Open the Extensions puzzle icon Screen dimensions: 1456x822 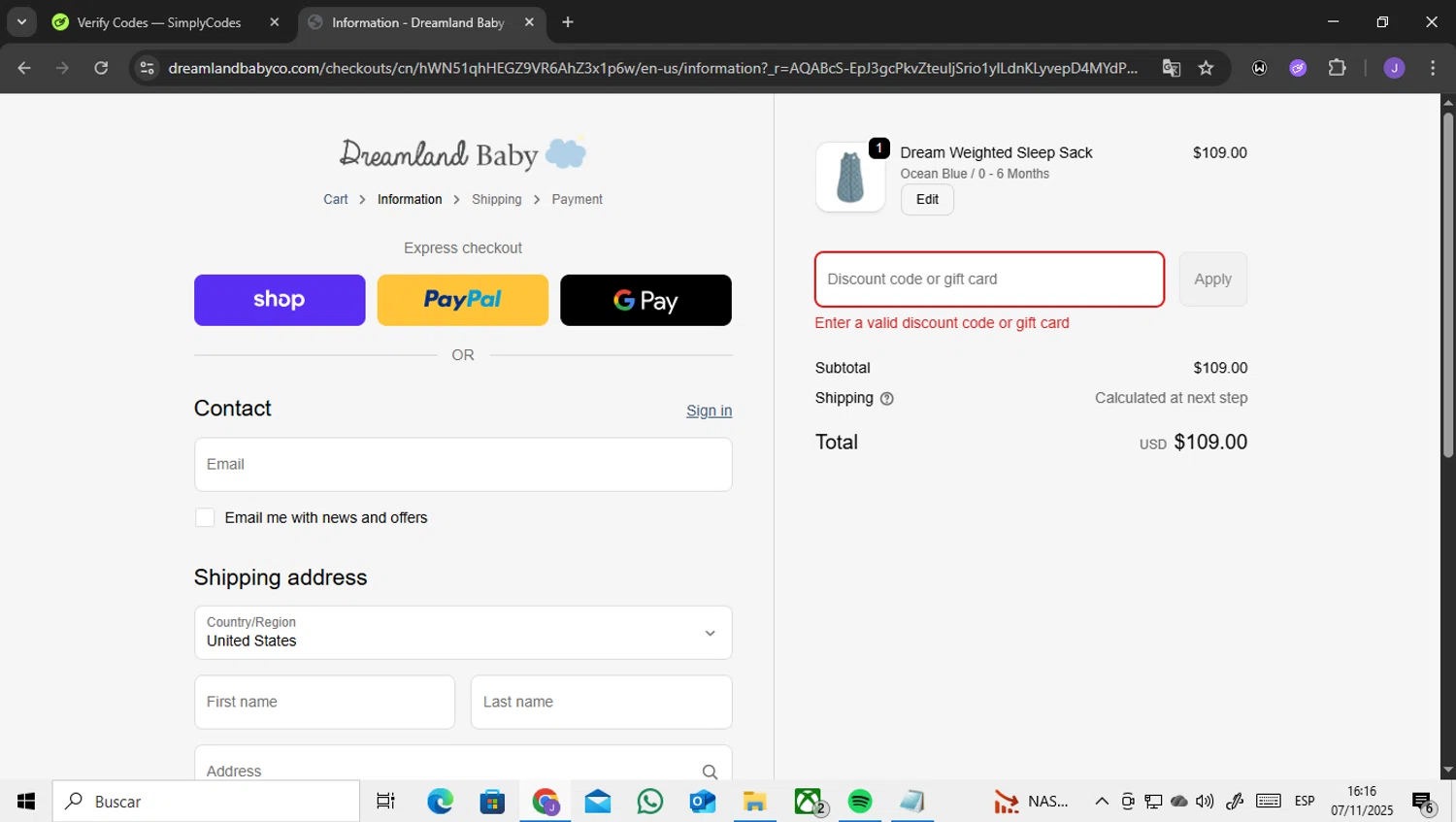point(1337,68)
